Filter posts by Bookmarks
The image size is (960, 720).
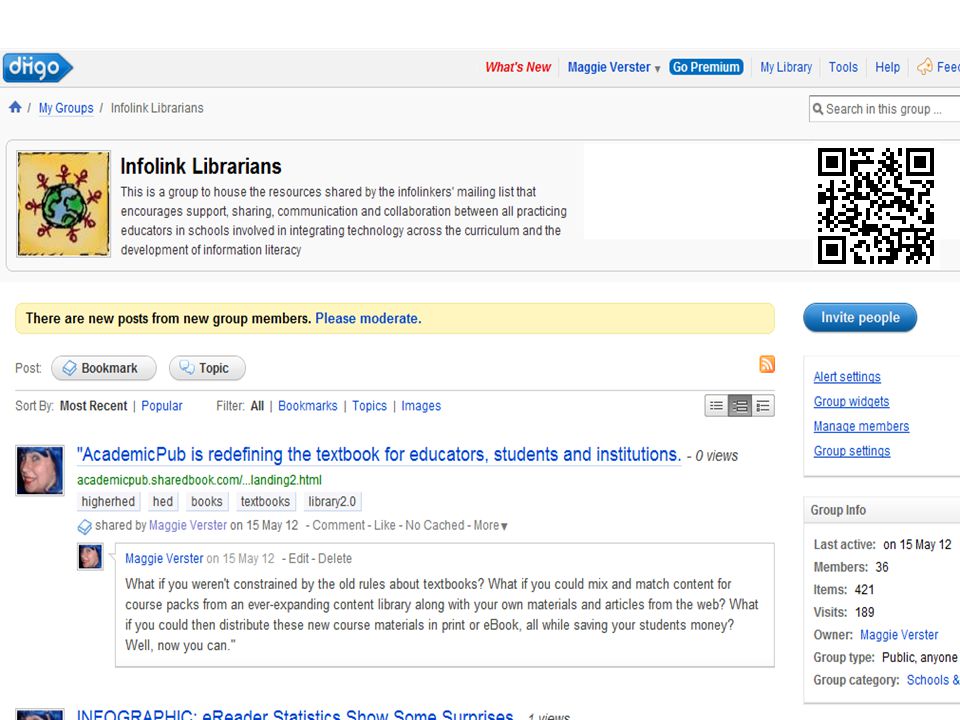tap(307, 406)
